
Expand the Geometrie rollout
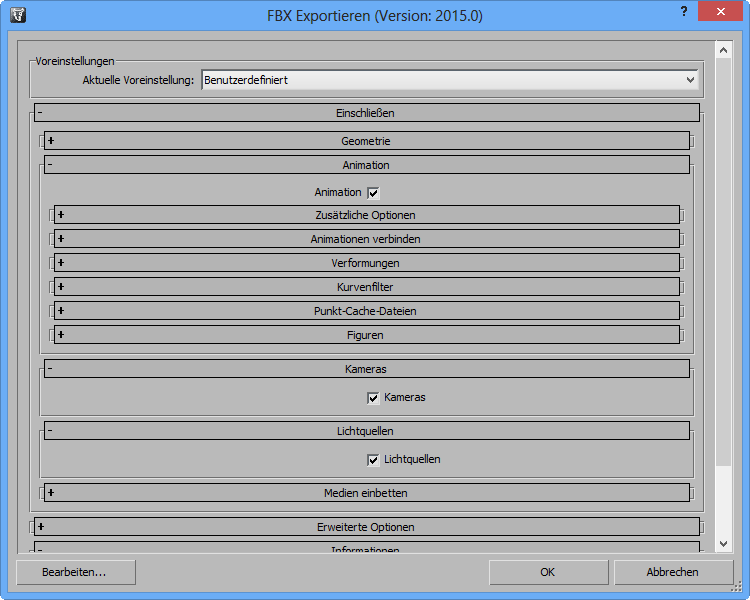click(x=367, y=141)
